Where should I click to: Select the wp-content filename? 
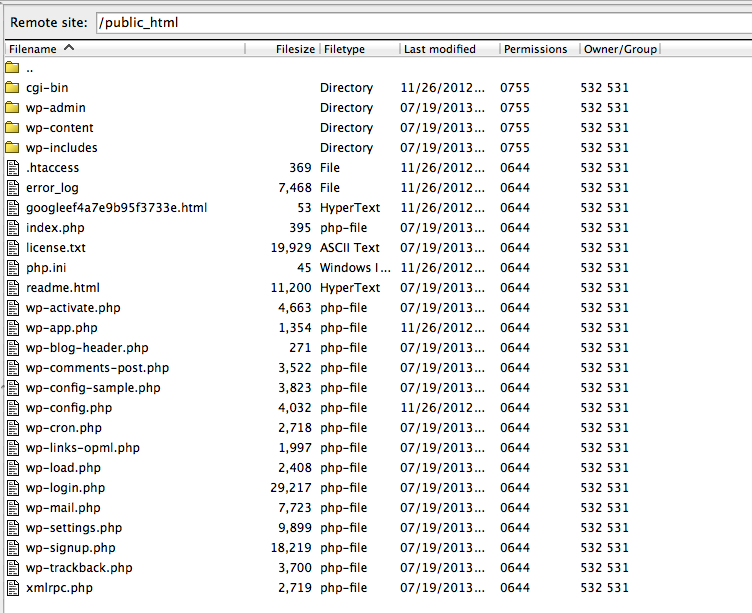59,128
